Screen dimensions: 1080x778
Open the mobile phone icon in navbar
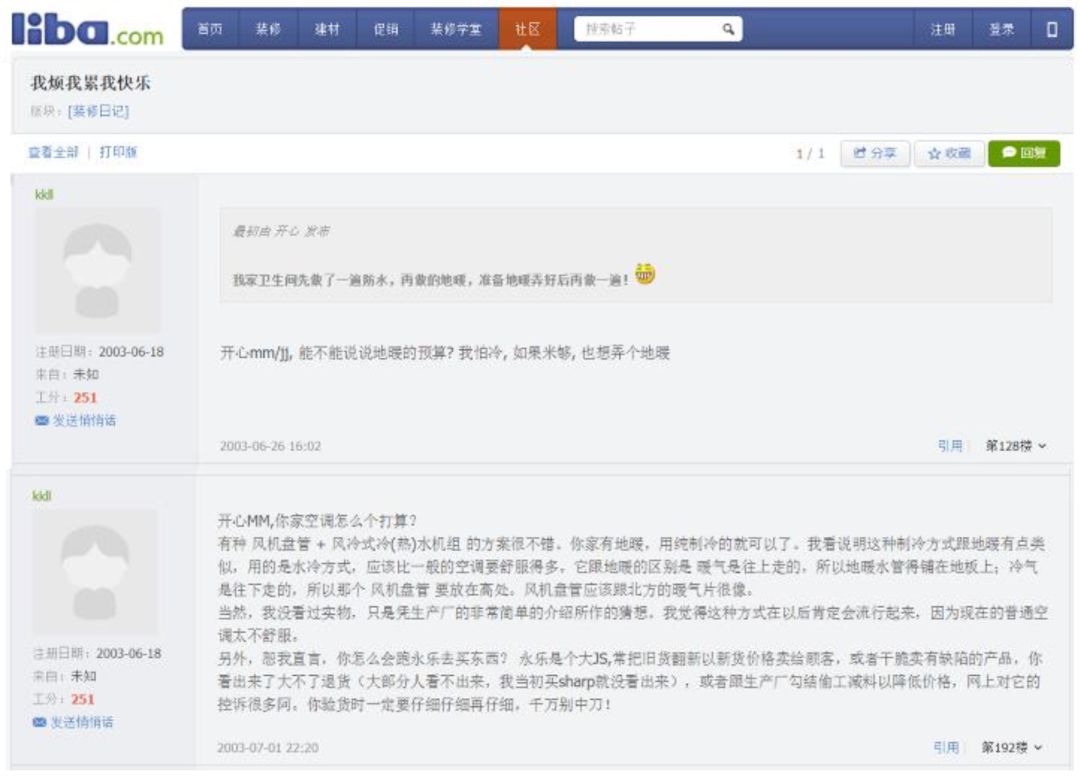tap(1052, 29)
